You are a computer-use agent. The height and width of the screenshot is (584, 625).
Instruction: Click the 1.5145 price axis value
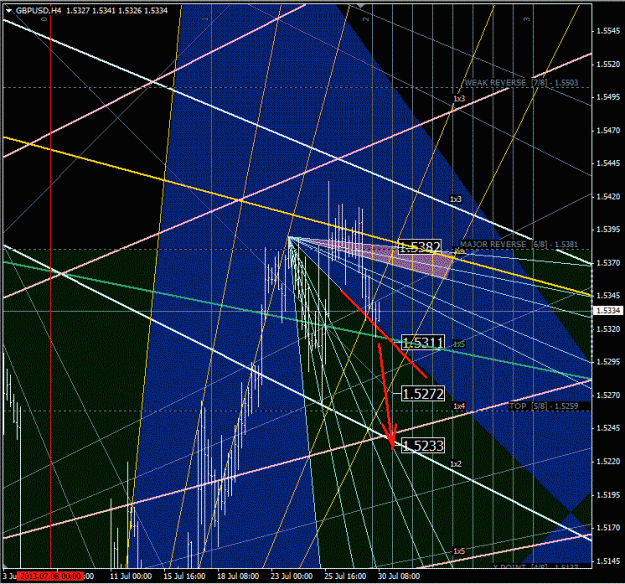[608, 561]
